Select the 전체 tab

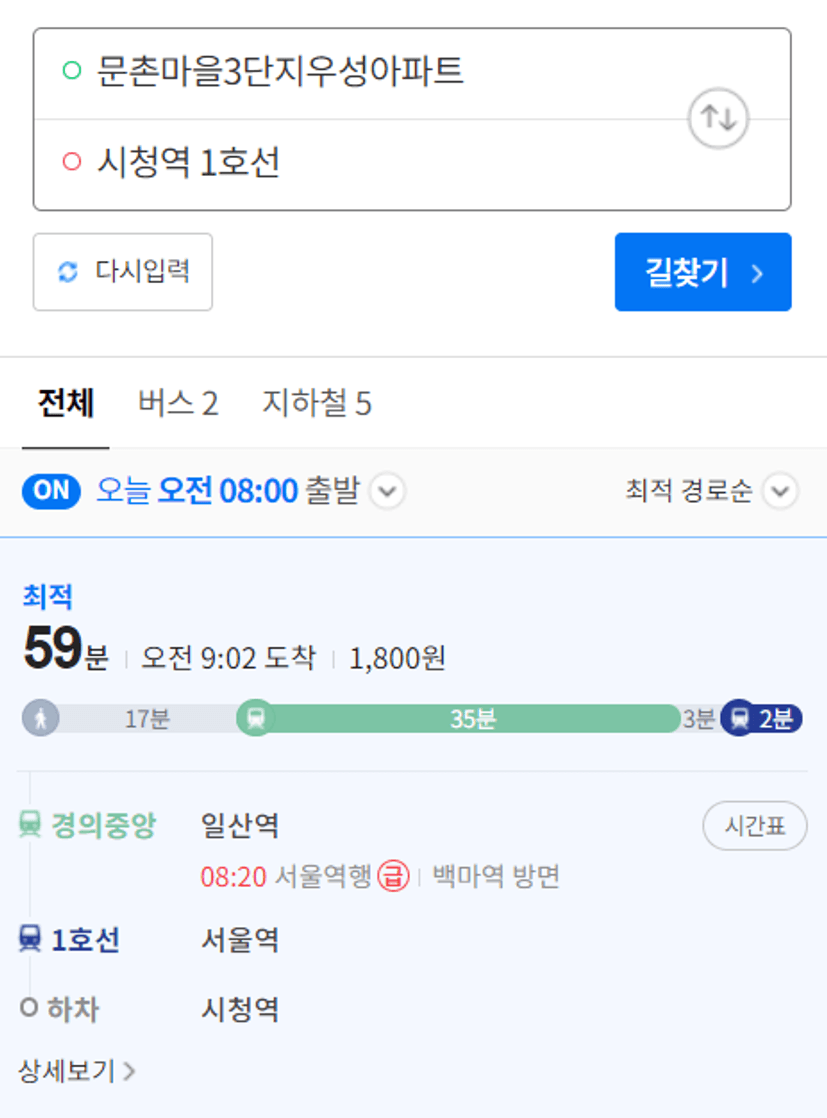pos(66,404)
